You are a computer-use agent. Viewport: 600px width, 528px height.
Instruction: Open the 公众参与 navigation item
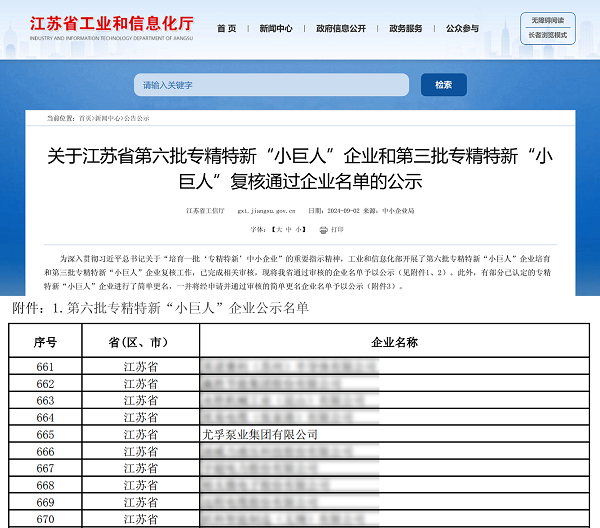(x=462, y=28)
